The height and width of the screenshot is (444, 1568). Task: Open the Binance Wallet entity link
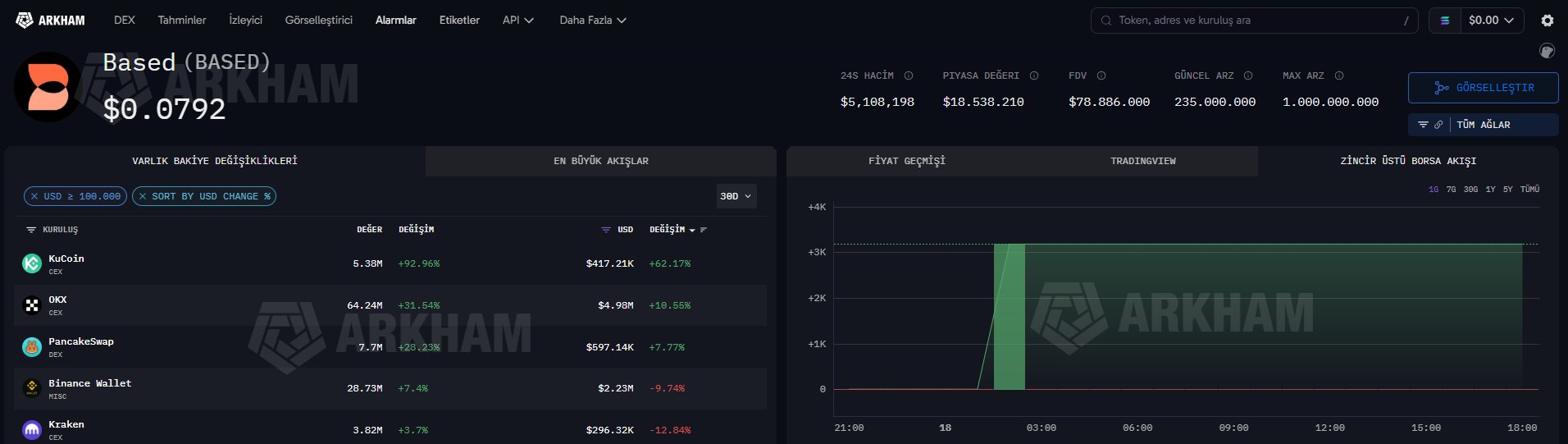(x=90, y=383)
